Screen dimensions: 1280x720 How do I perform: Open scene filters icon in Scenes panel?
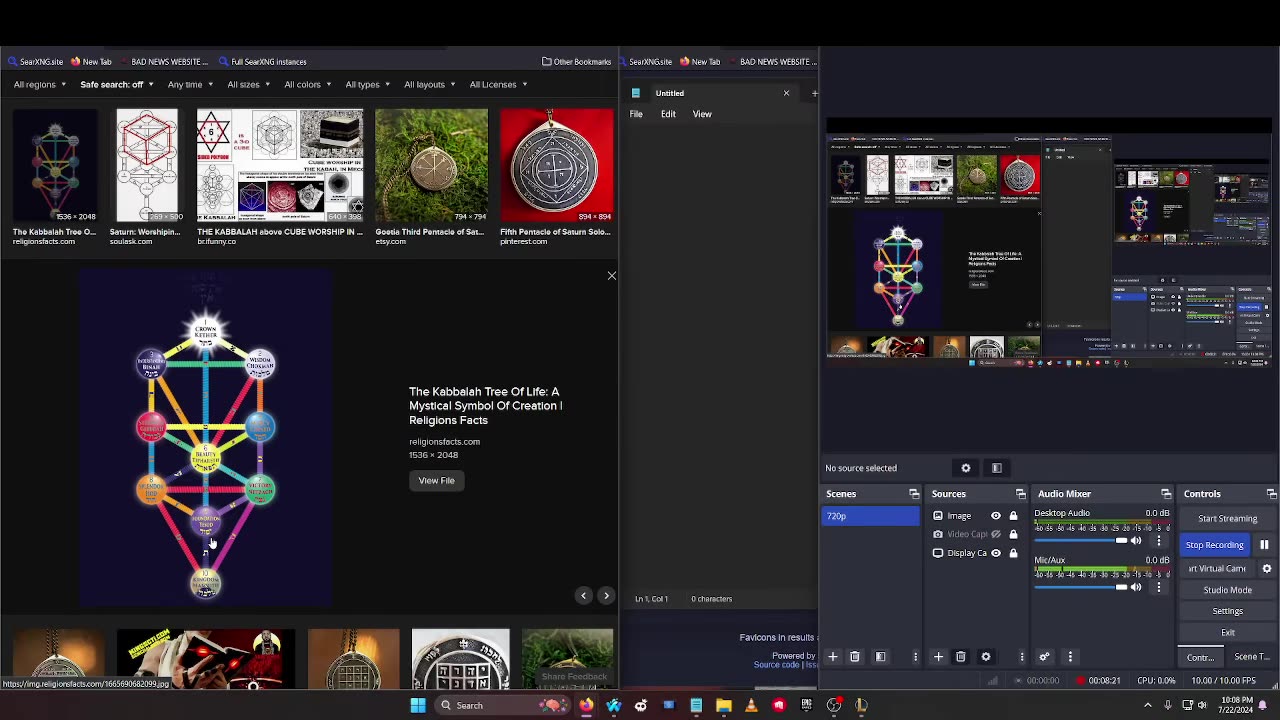coord(881,657)
